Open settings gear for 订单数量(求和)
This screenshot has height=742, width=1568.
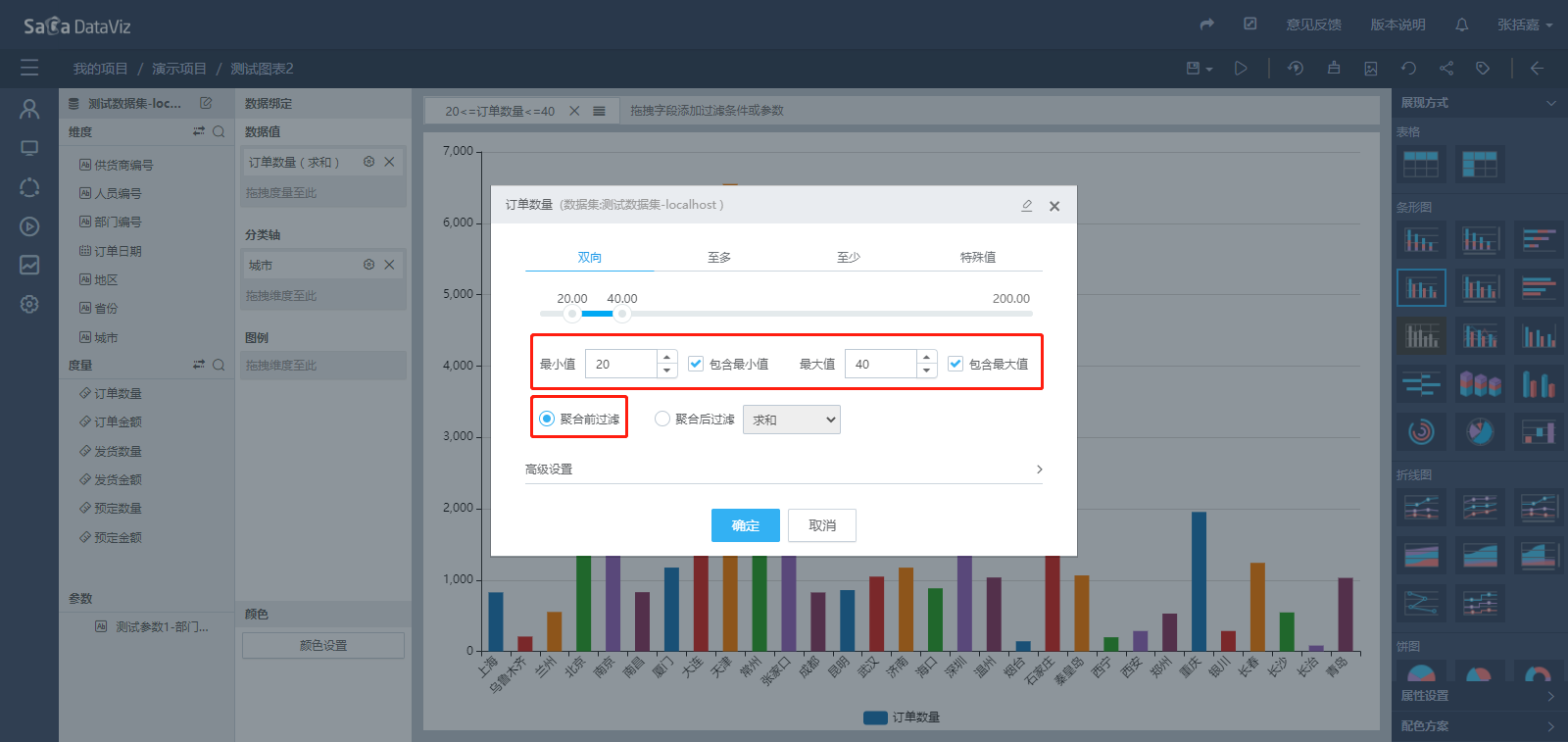pos(369,162)
